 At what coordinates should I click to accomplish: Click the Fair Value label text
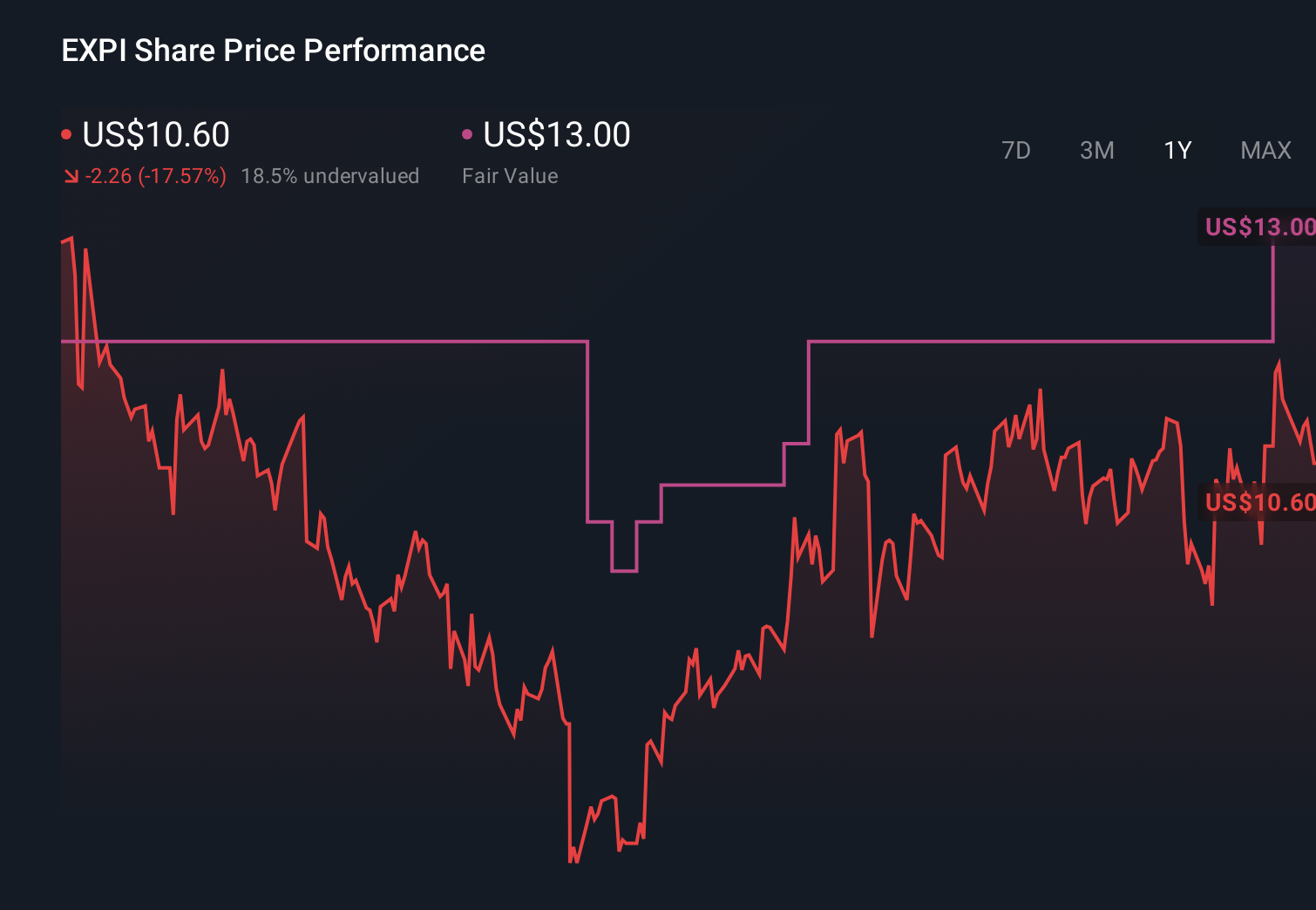tap(509, 176)
